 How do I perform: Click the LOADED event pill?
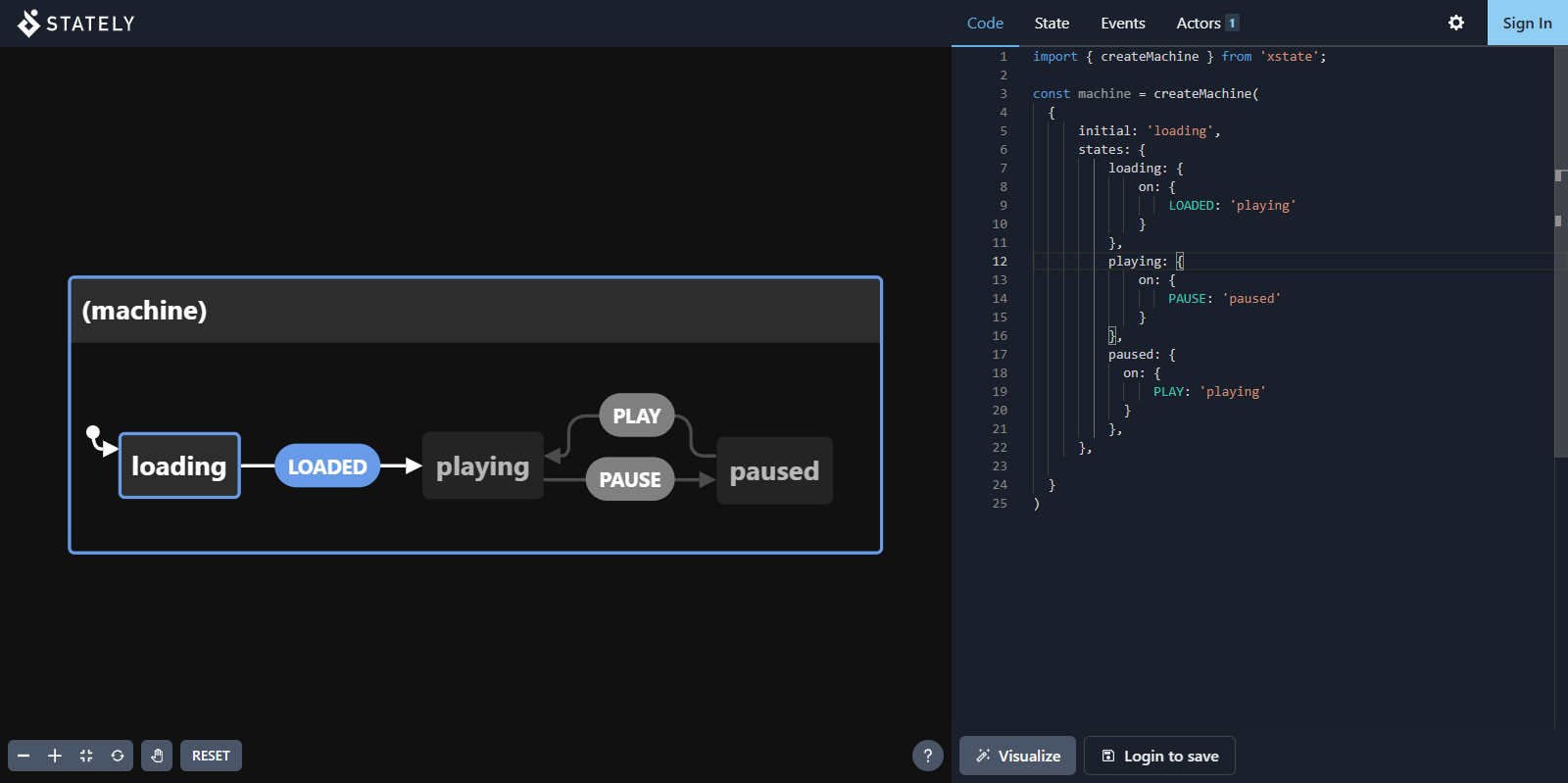coord(327,466)
